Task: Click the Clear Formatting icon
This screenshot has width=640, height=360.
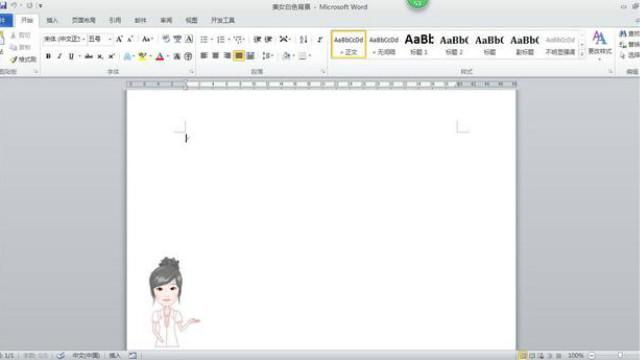Action: tap(166, 39)
